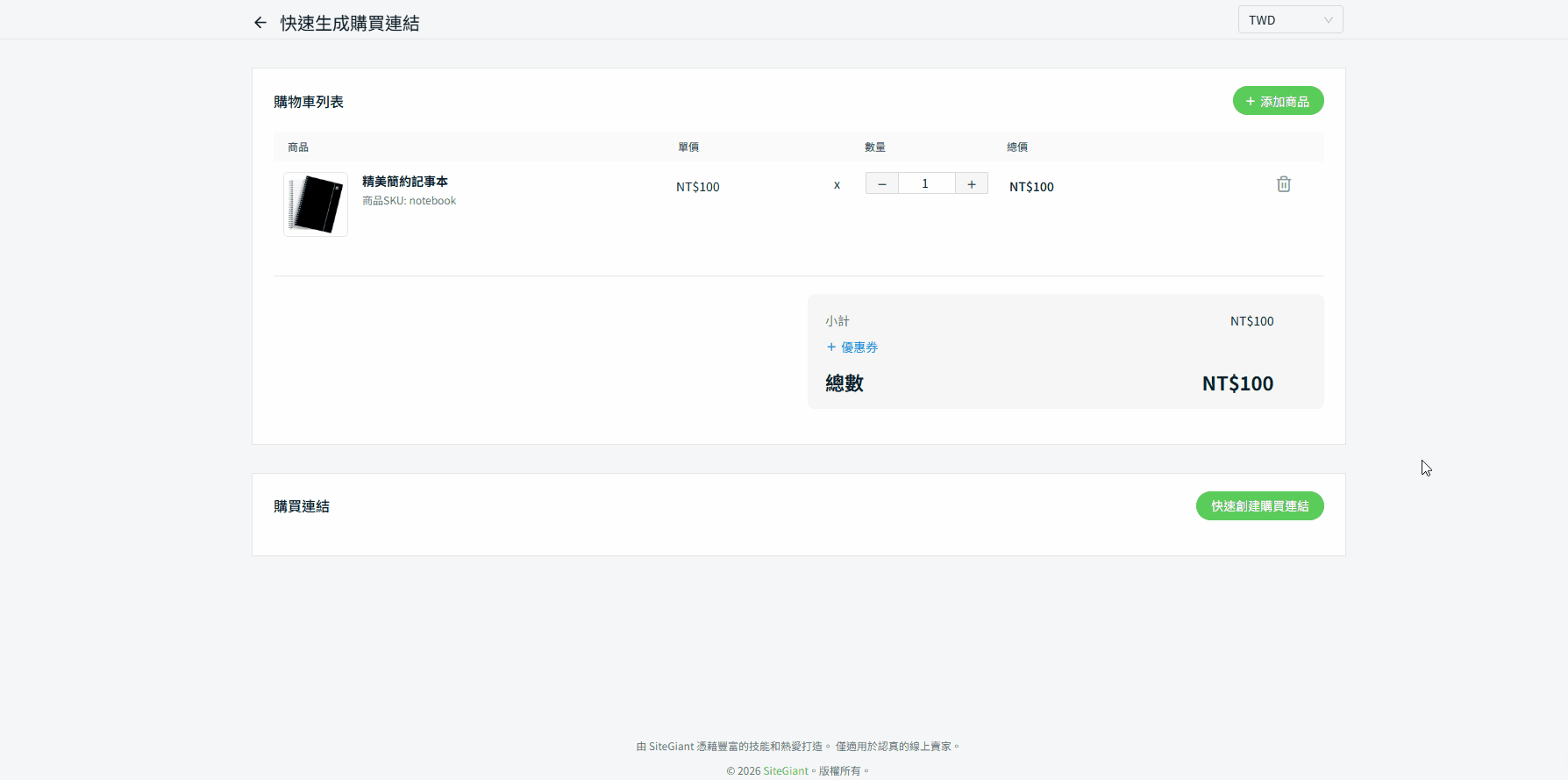Screen dimensions: 1568x780
Task: Increase quantity with the plus button
Action: click(971, 183)
